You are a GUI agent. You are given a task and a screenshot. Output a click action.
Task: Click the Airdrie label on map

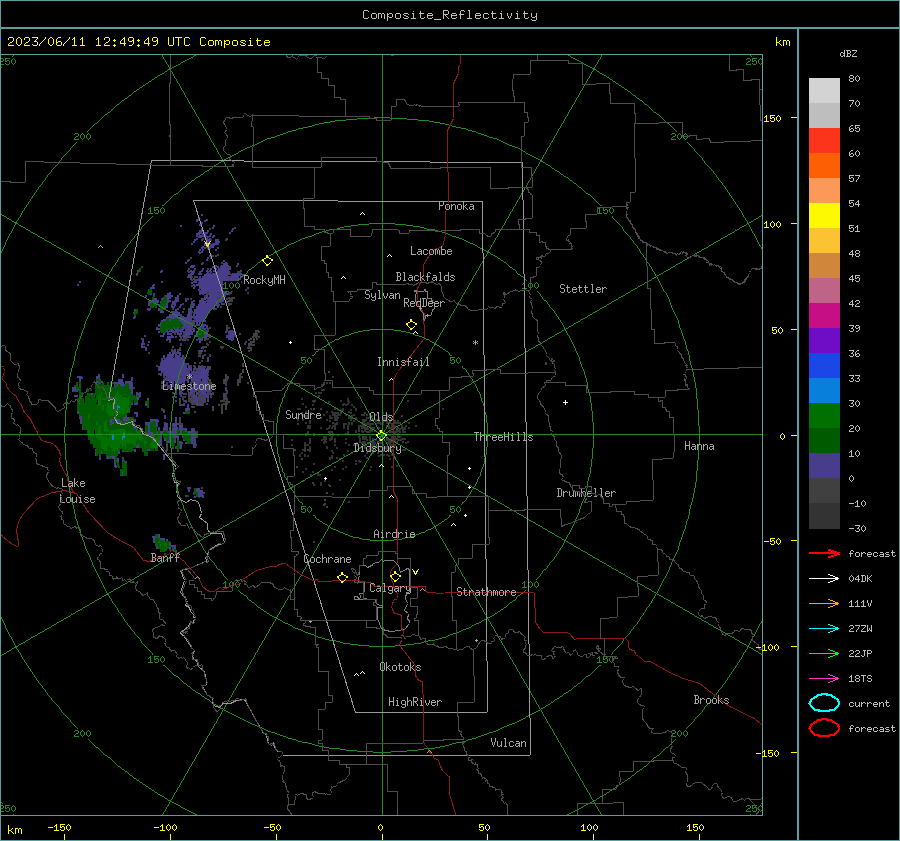coord(394,534)
